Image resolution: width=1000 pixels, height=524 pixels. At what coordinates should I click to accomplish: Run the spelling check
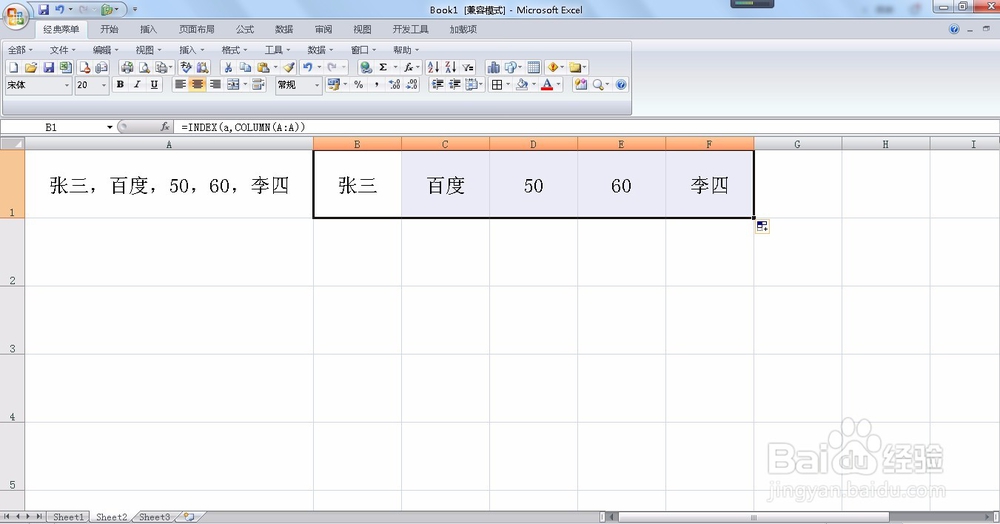[186, 68]
